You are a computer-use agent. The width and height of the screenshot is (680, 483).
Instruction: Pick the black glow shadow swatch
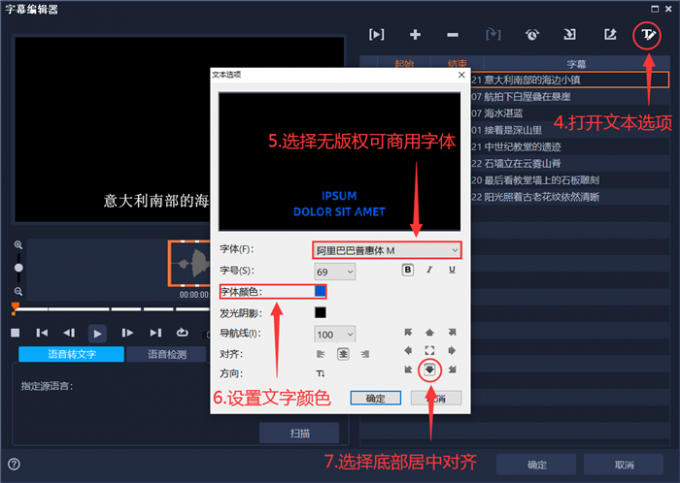pos(320,312)
